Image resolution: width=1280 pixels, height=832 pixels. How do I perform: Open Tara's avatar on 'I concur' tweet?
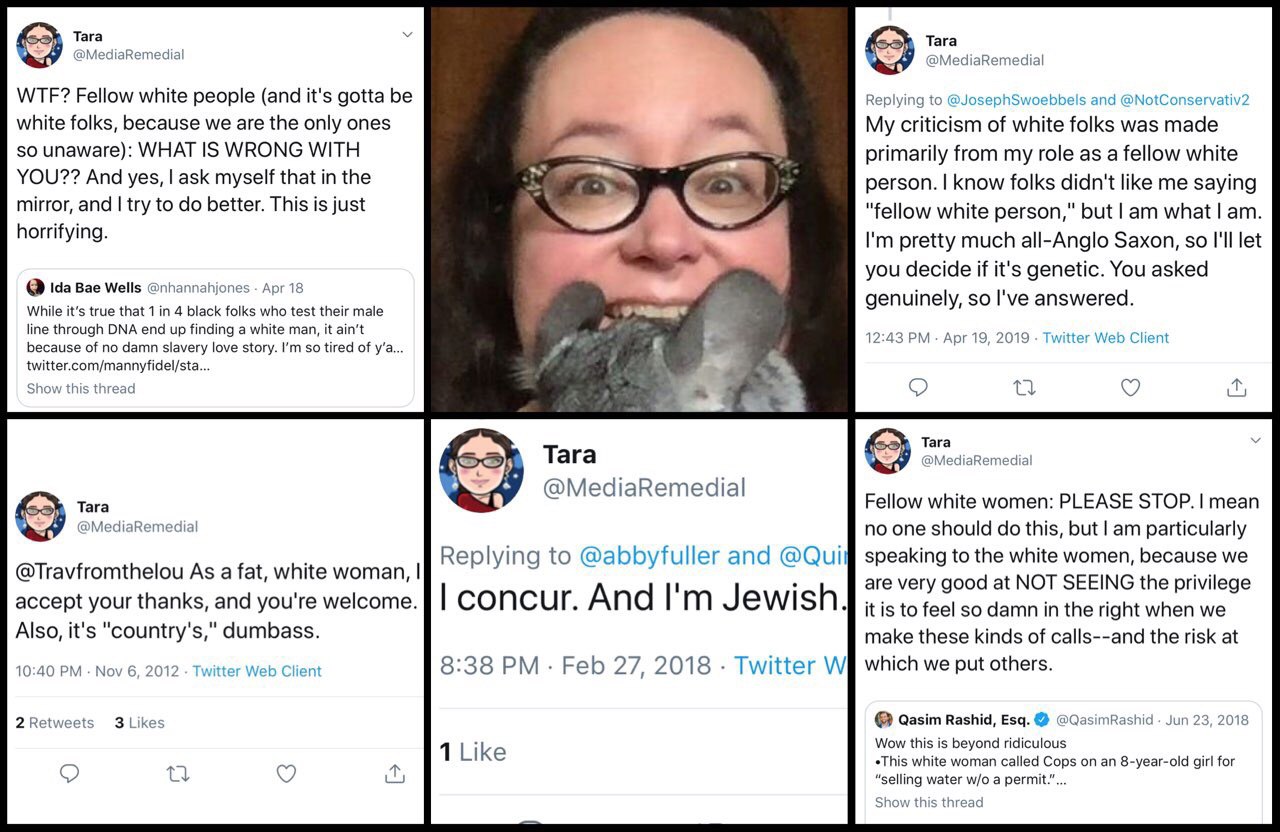coord(482,470)
